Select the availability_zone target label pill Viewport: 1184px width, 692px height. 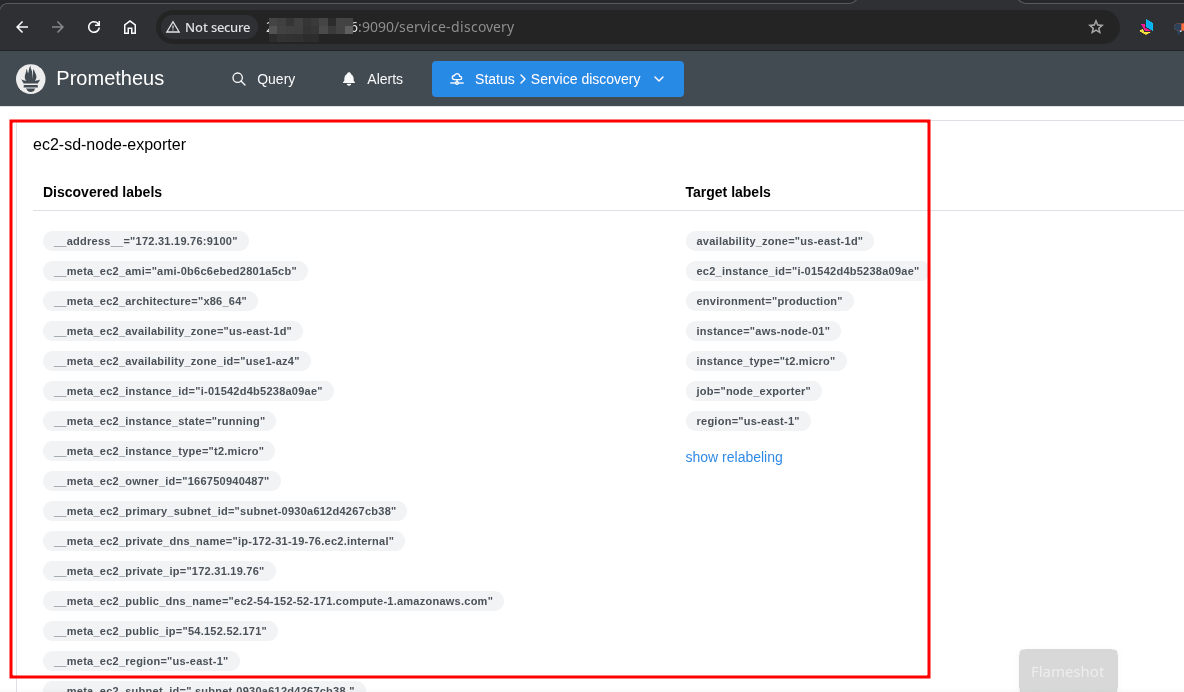click(779, 241)
